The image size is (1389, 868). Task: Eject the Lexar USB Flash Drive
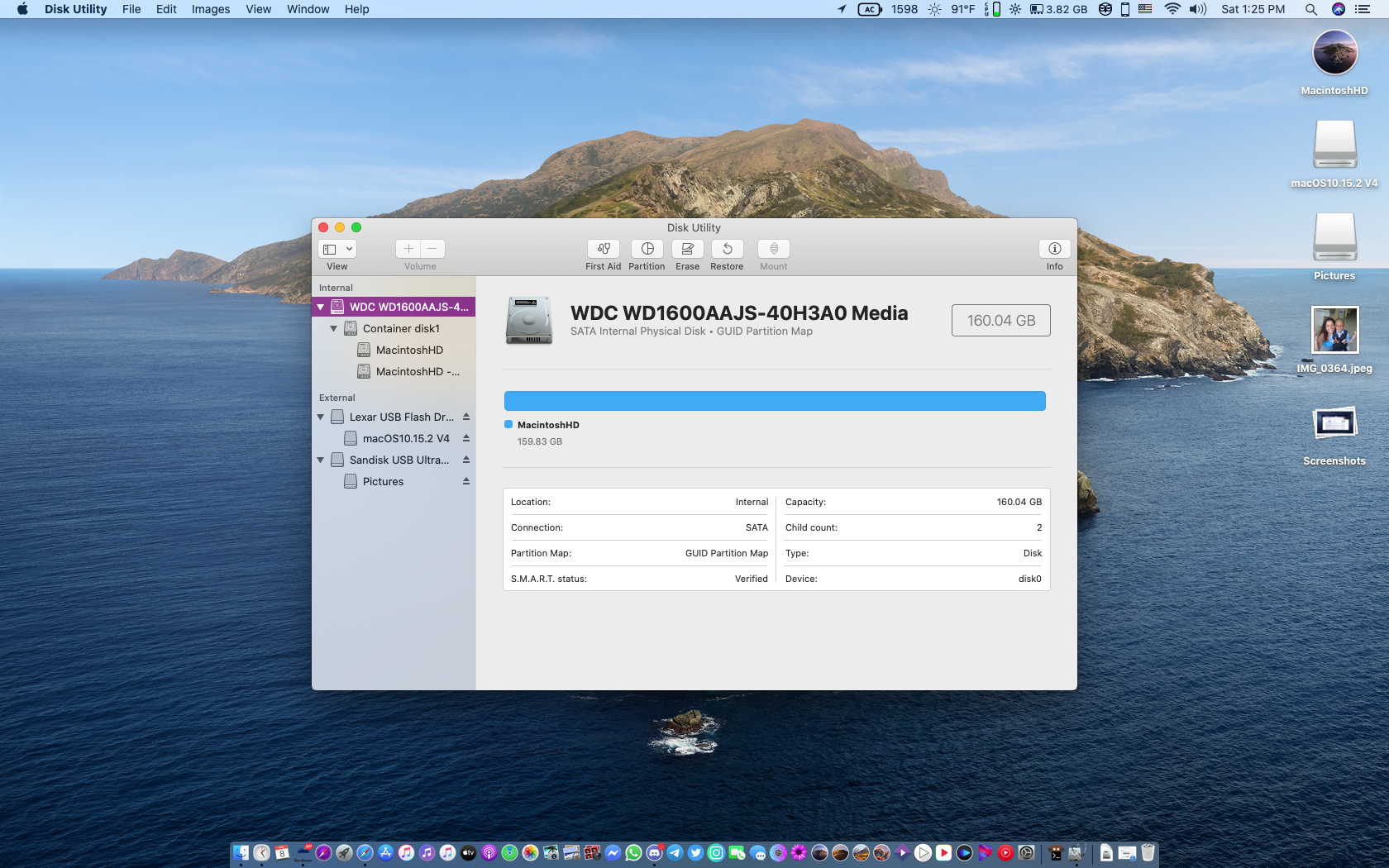(x=466, y=417)
